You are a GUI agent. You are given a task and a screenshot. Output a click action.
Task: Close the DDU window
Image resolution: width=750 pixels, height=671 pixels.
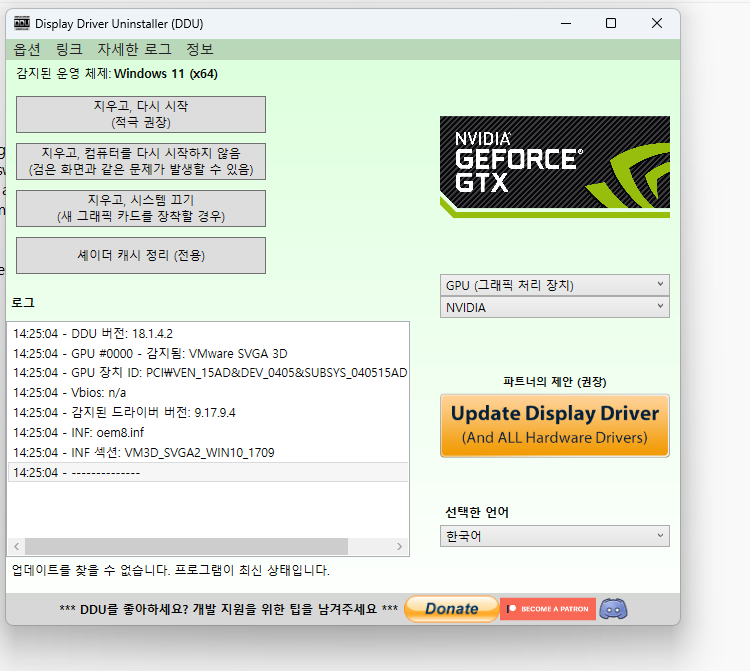(657, 23)
